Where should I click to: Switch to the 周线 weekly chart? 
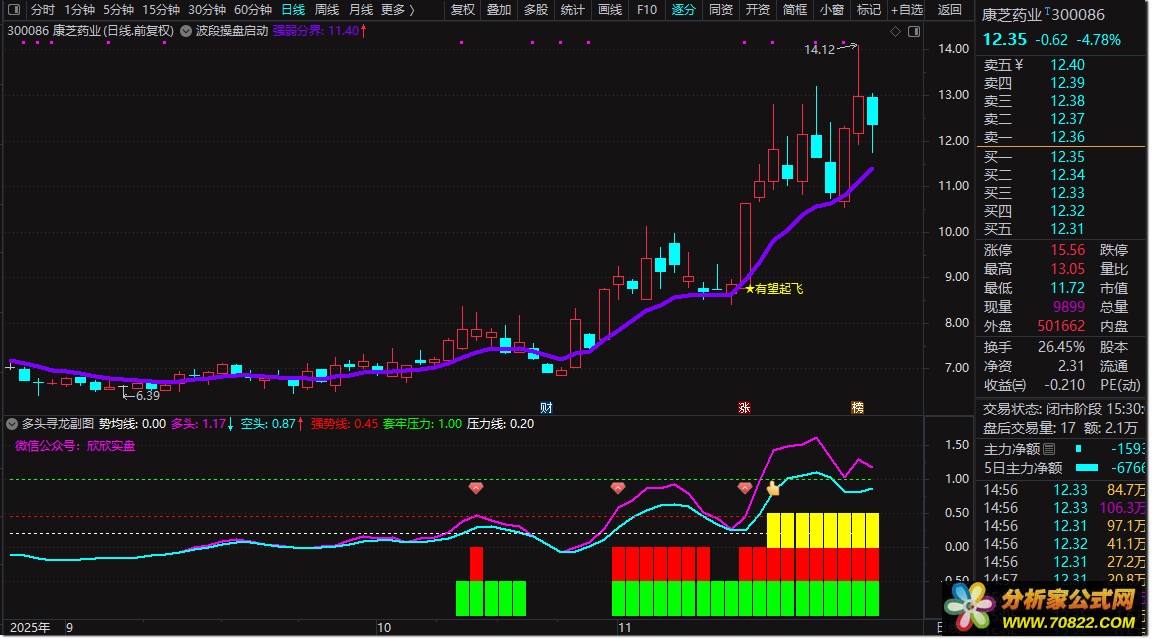(x=327, y=10)
